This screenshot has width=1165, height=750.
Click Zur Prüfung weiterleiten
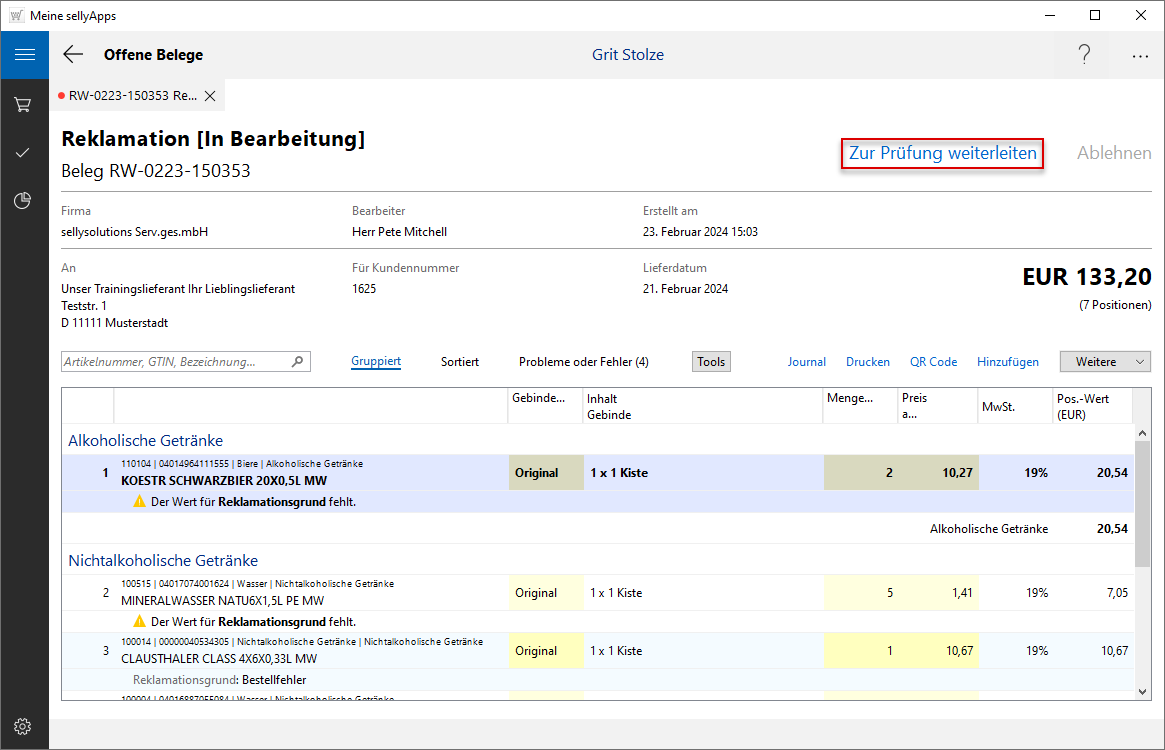pyautogui.click(x=942, y=154)
